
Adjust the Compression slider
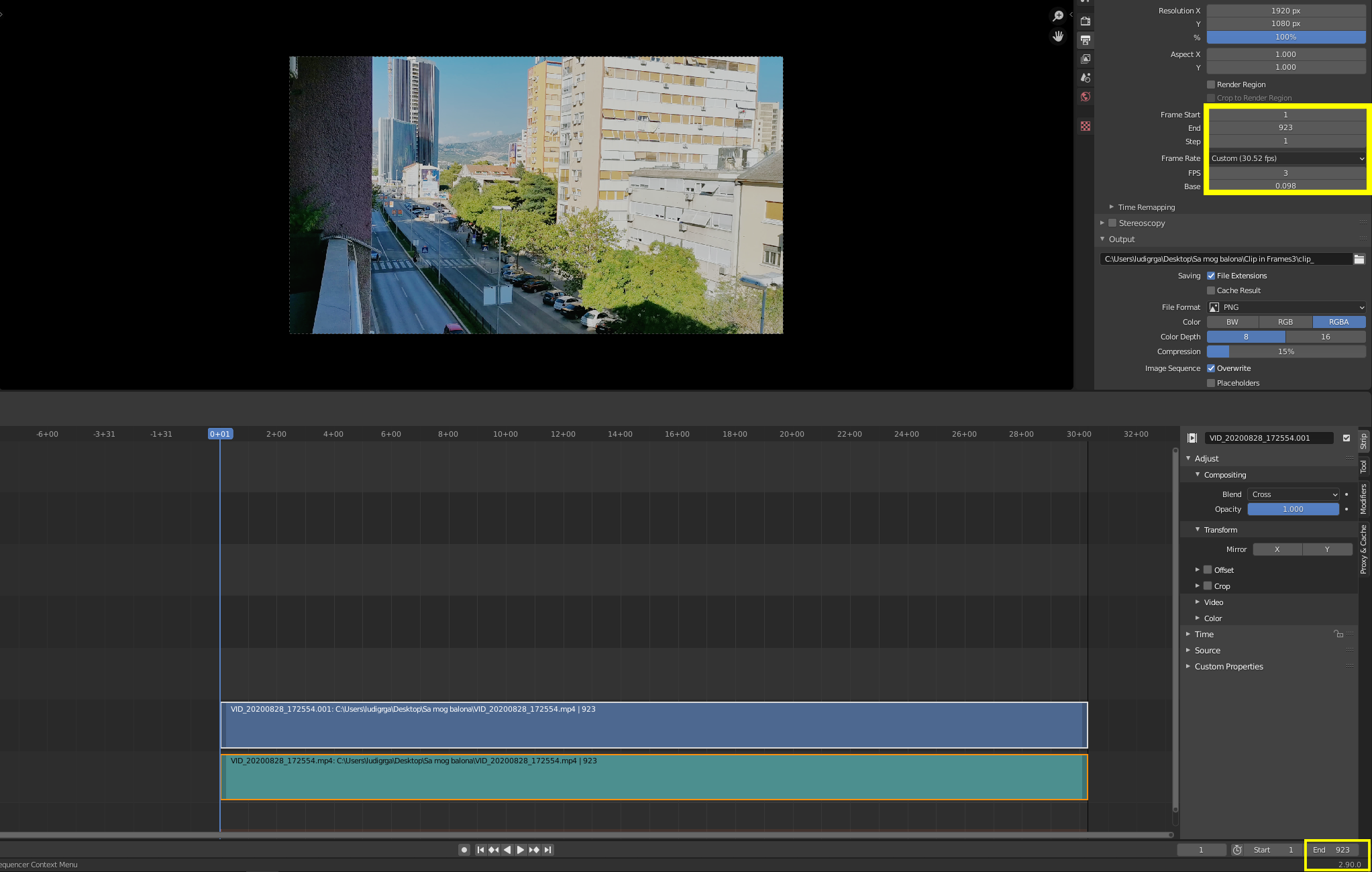[x=1287, y=351]
